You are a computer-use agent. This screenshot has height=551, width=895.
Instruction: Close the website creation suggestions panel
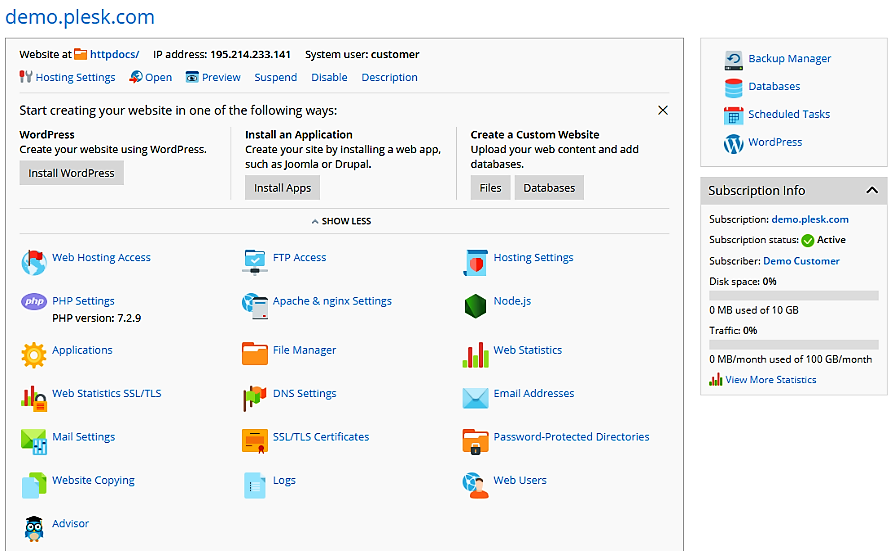tap(663, 110)
